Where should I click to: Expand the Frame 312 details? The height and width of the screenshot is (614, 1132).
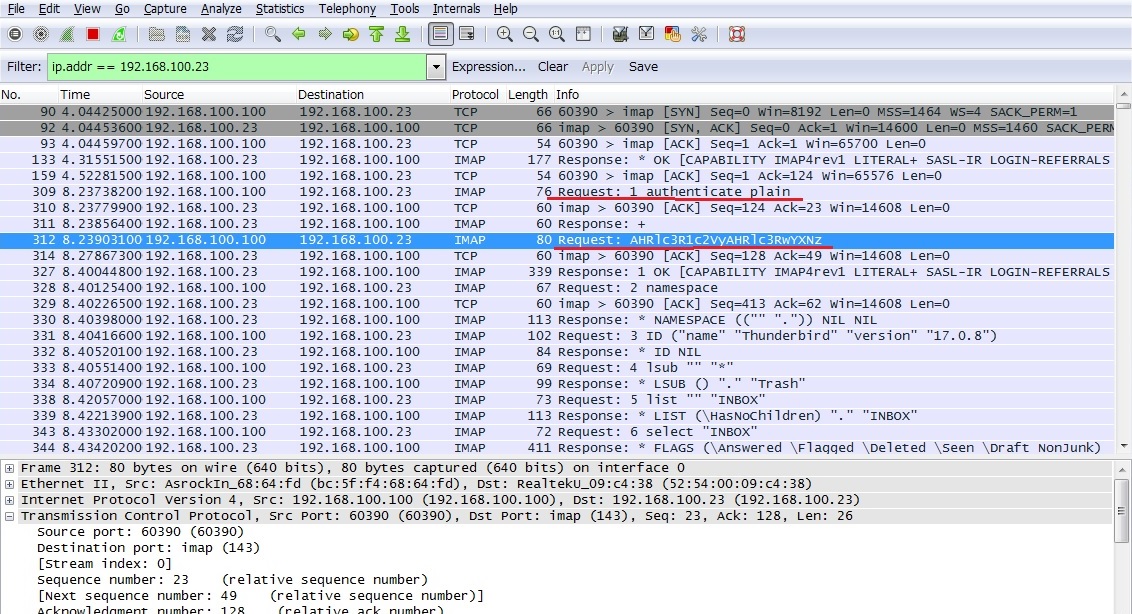click(9, 468)
